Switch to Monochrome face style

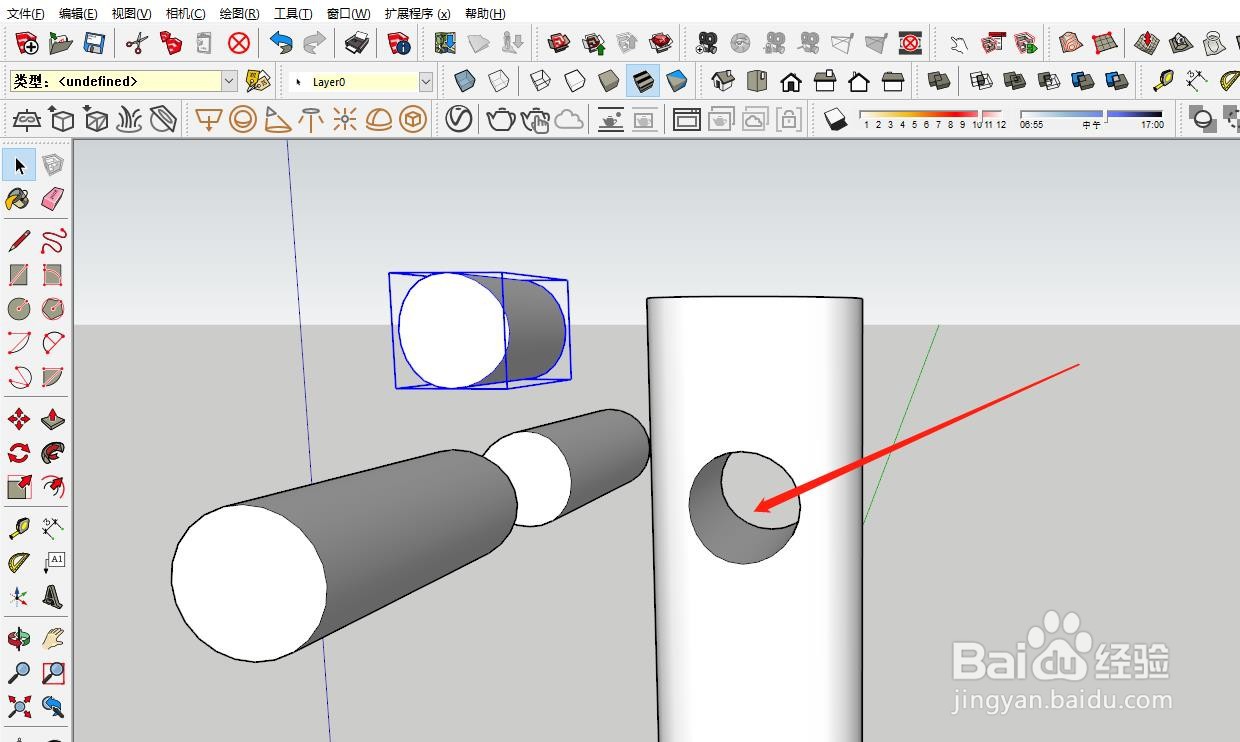click(x=677, y=81)
